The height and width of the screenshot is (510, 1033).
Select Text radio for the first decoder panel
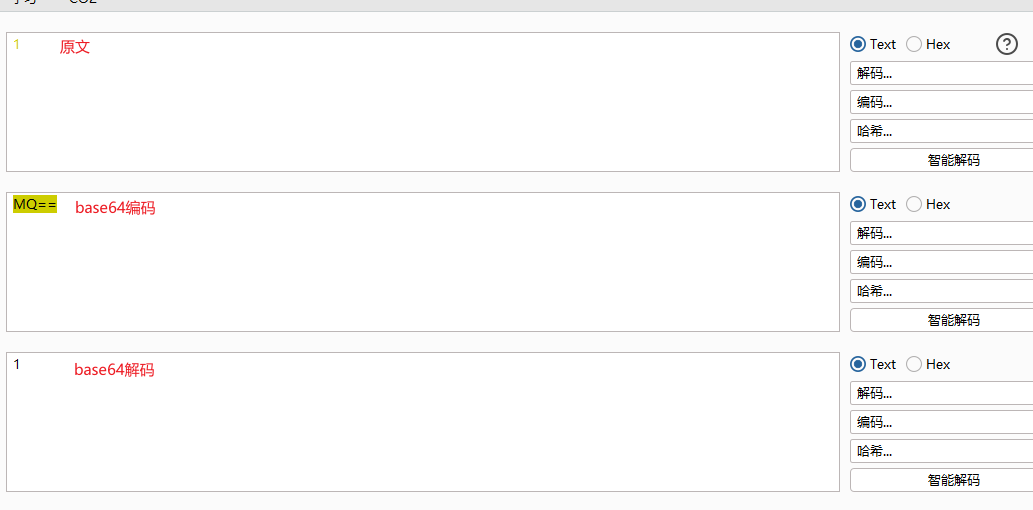tap(858, 44)
